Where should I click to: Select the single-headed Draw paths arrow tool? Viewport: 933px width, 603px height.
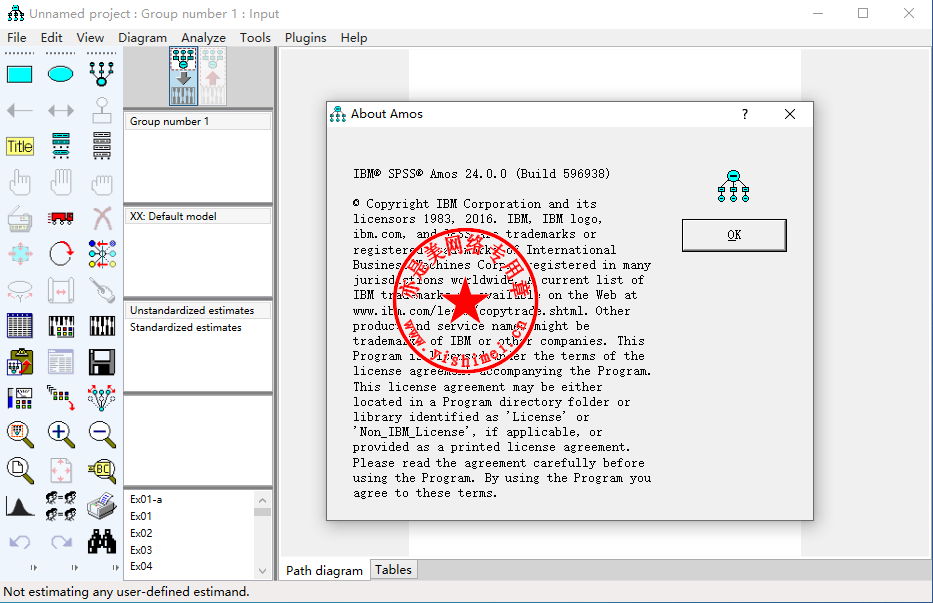click(x=20, y=111)
